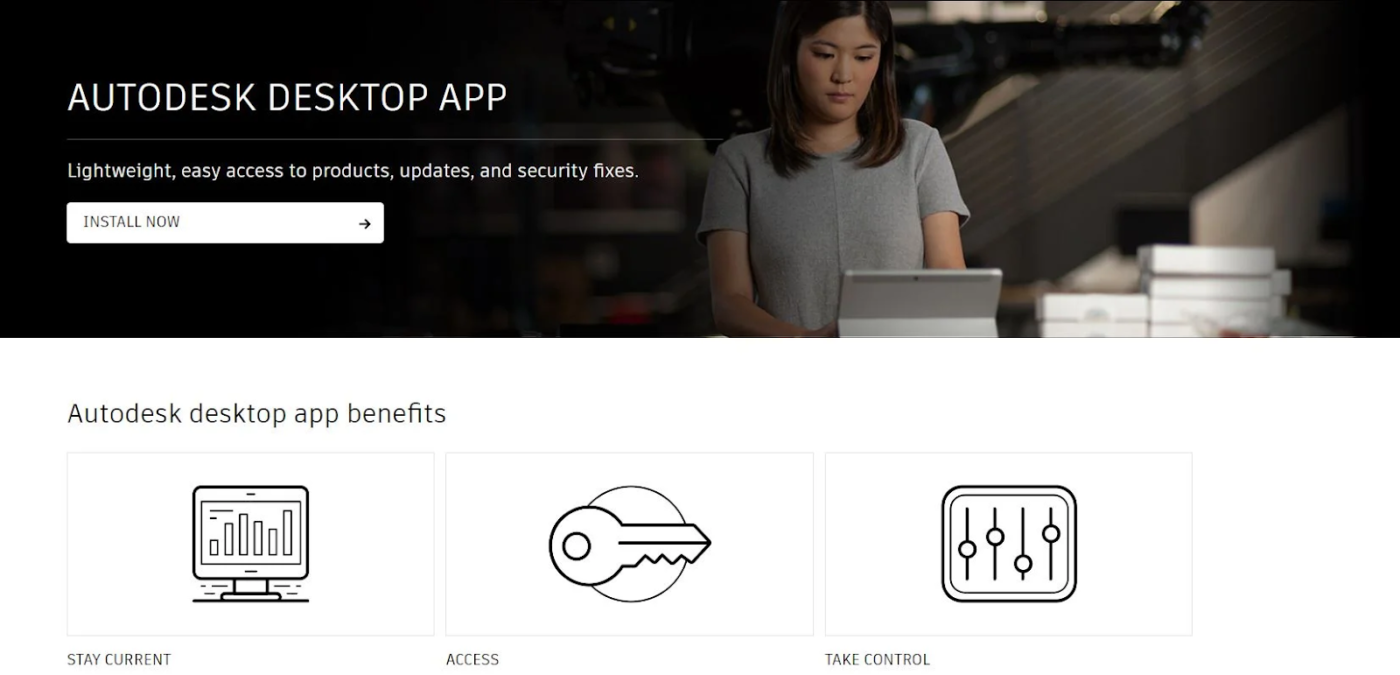Click the INSTALL NOW button

point(225,223)
